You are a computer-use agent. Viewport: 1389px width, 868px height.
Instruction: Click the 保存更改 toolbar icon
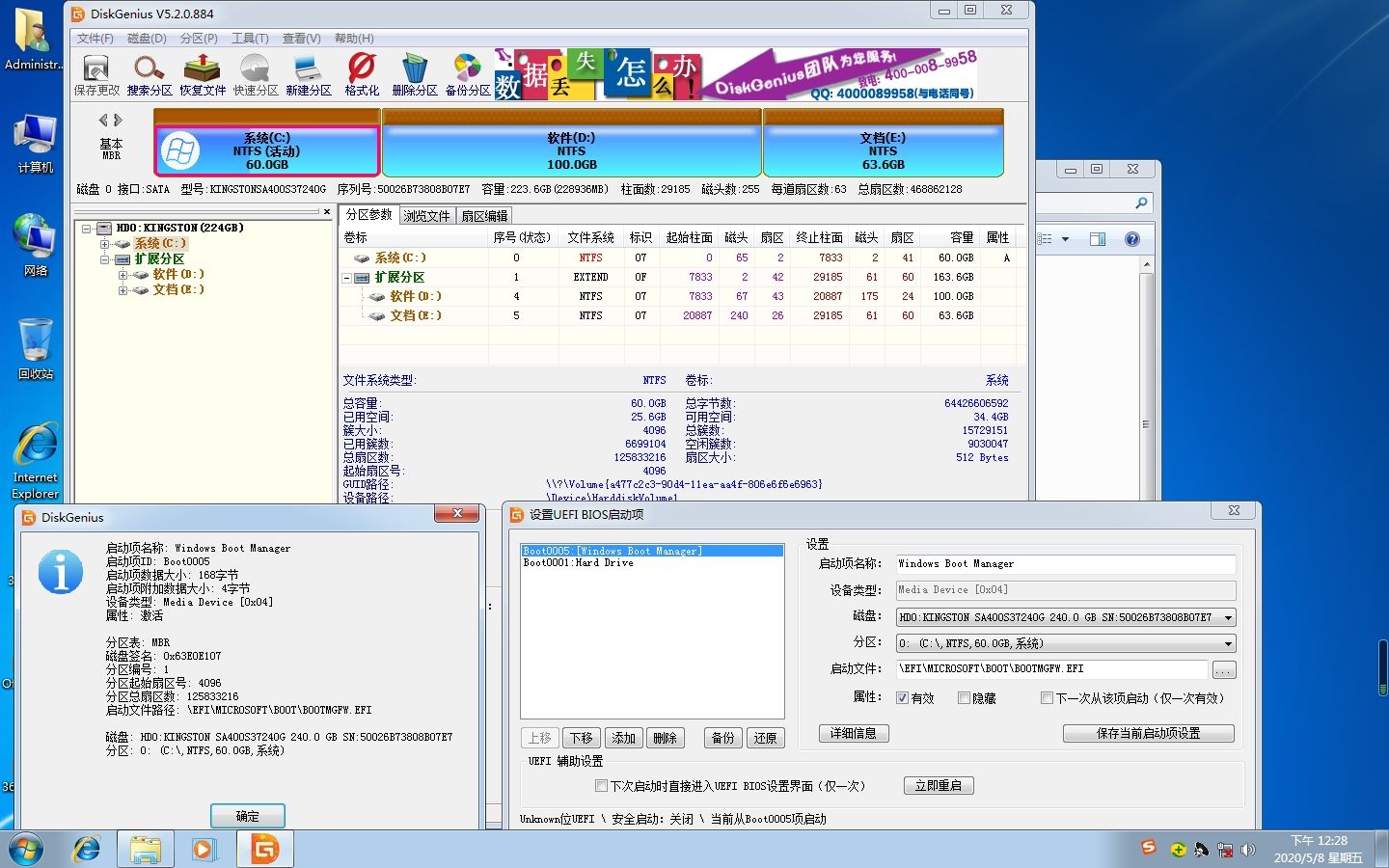pyautogui.click(x=96, y=75)
